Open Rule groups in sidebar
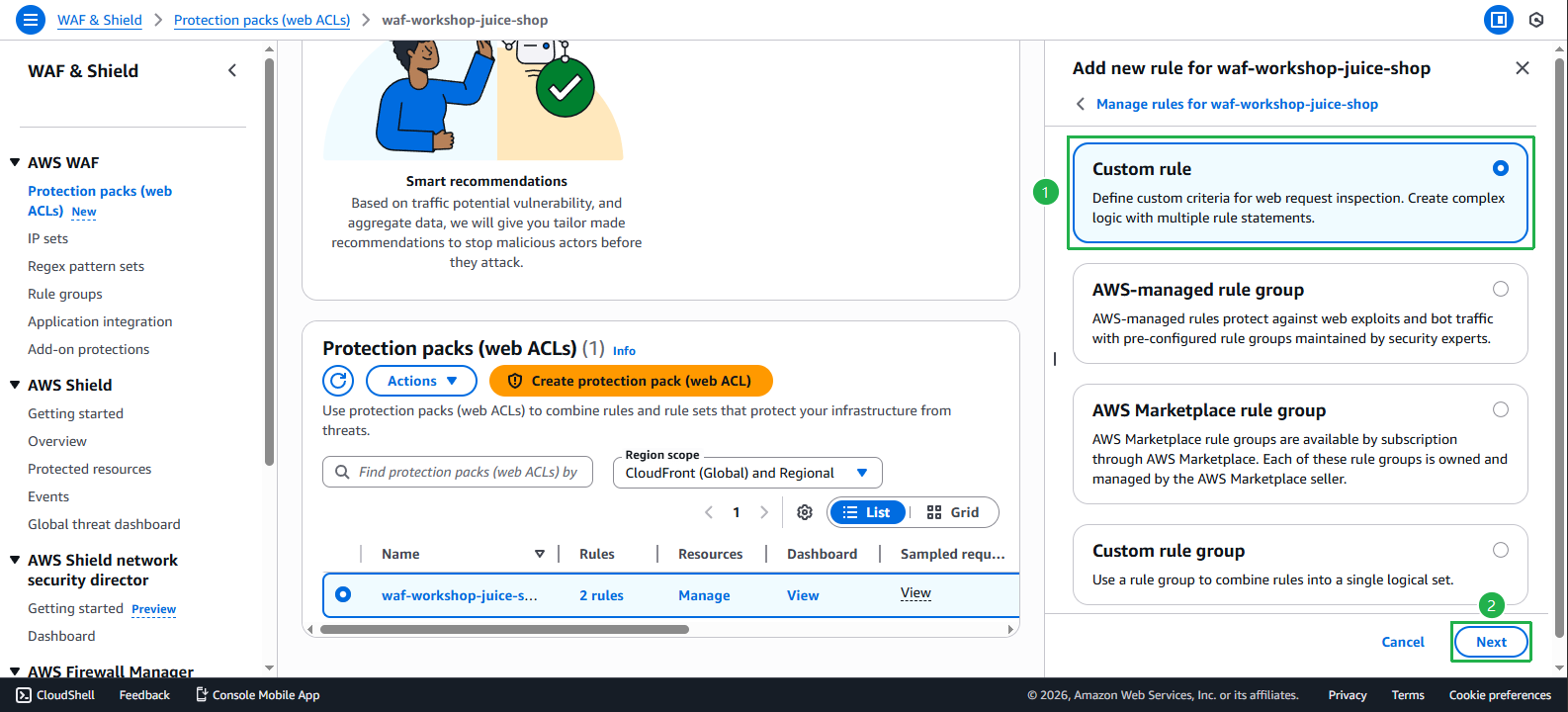The height and width of the screenshot is (712, 1568). tap(65, 294)
